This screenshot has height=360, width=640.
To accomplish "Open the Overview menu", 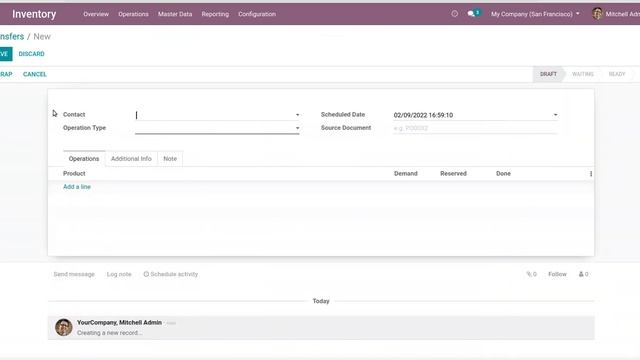I will point(96,14).
